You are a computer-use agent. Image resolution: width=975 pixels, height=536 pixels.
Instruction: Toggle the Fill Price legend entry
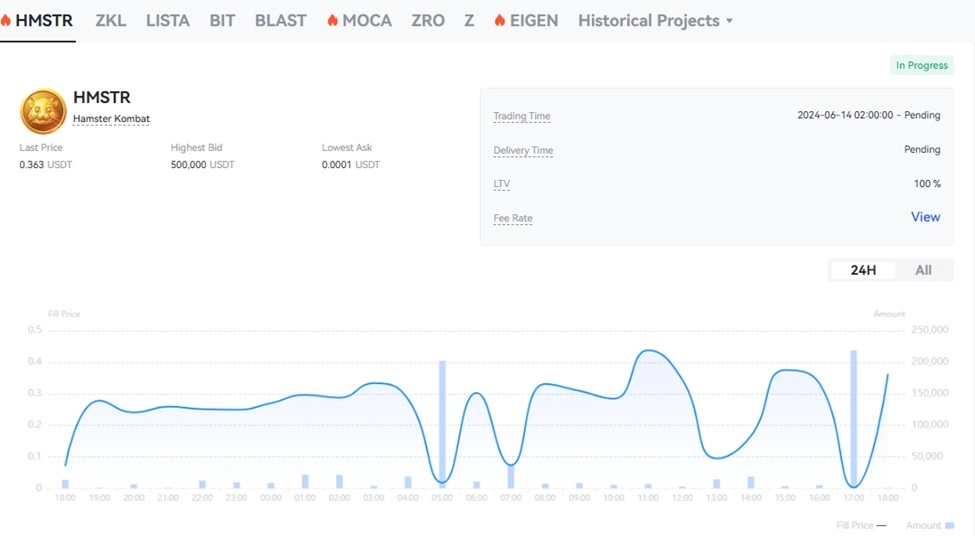coord(861,525)
